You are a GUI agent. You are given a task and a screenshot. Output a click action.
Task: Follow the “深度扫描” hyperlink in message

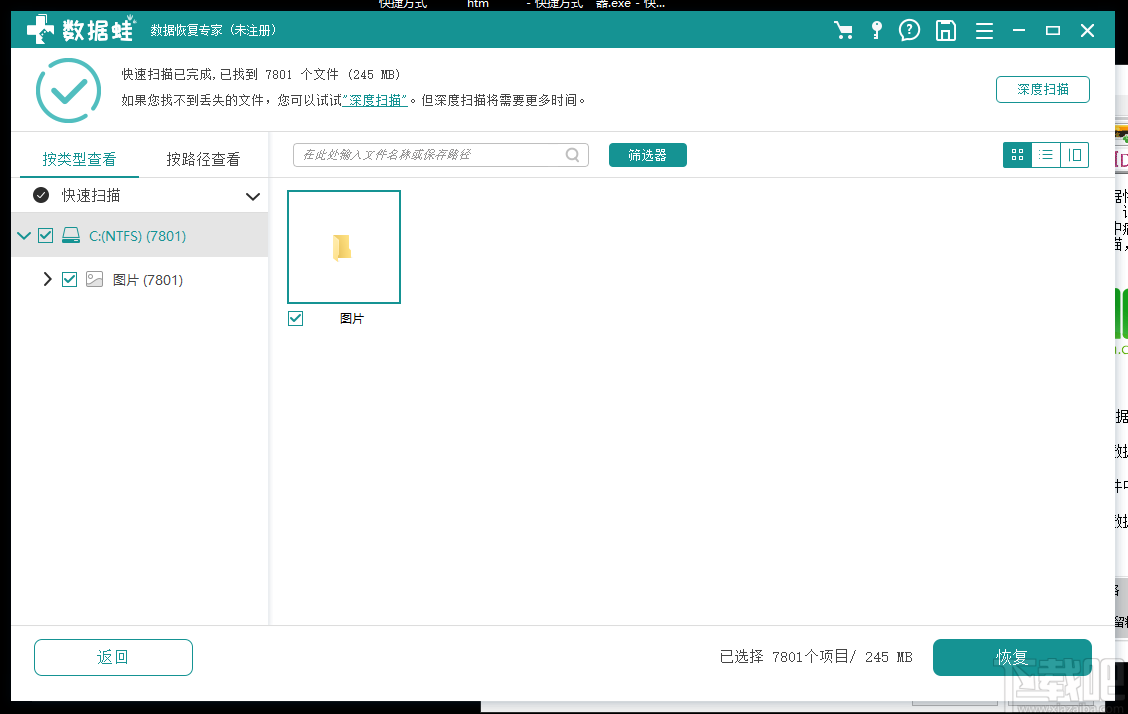click(x=375, y=100)
